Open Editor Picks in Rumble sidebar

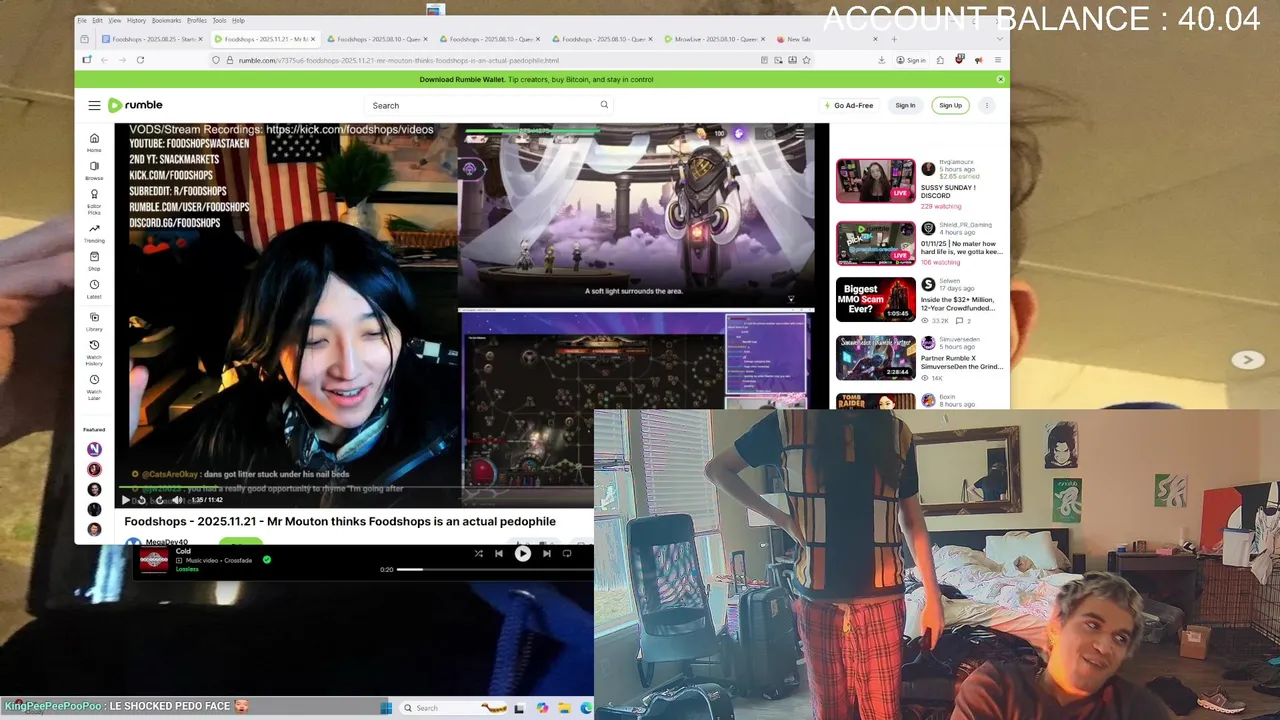[x=94, y=202]
